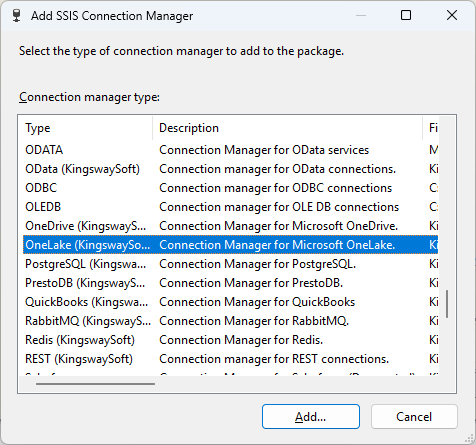Click the dialog's title bar app icon
The height and width of the screenshot is (445, 476).
[x=16, y=16]
